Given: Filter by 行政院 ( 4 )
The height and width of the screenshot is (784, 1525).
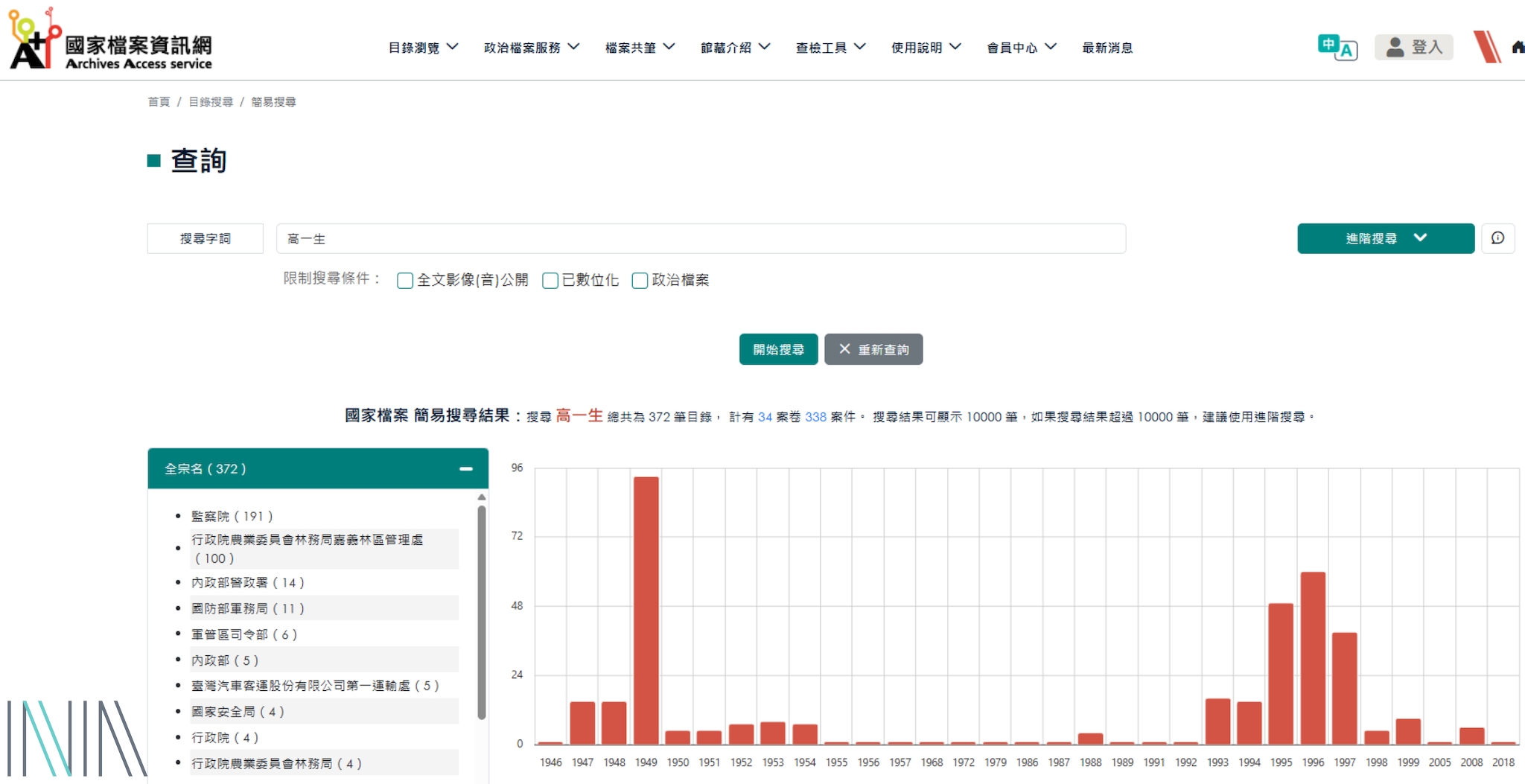Looking at the screenshot, I should coord(225,738).
